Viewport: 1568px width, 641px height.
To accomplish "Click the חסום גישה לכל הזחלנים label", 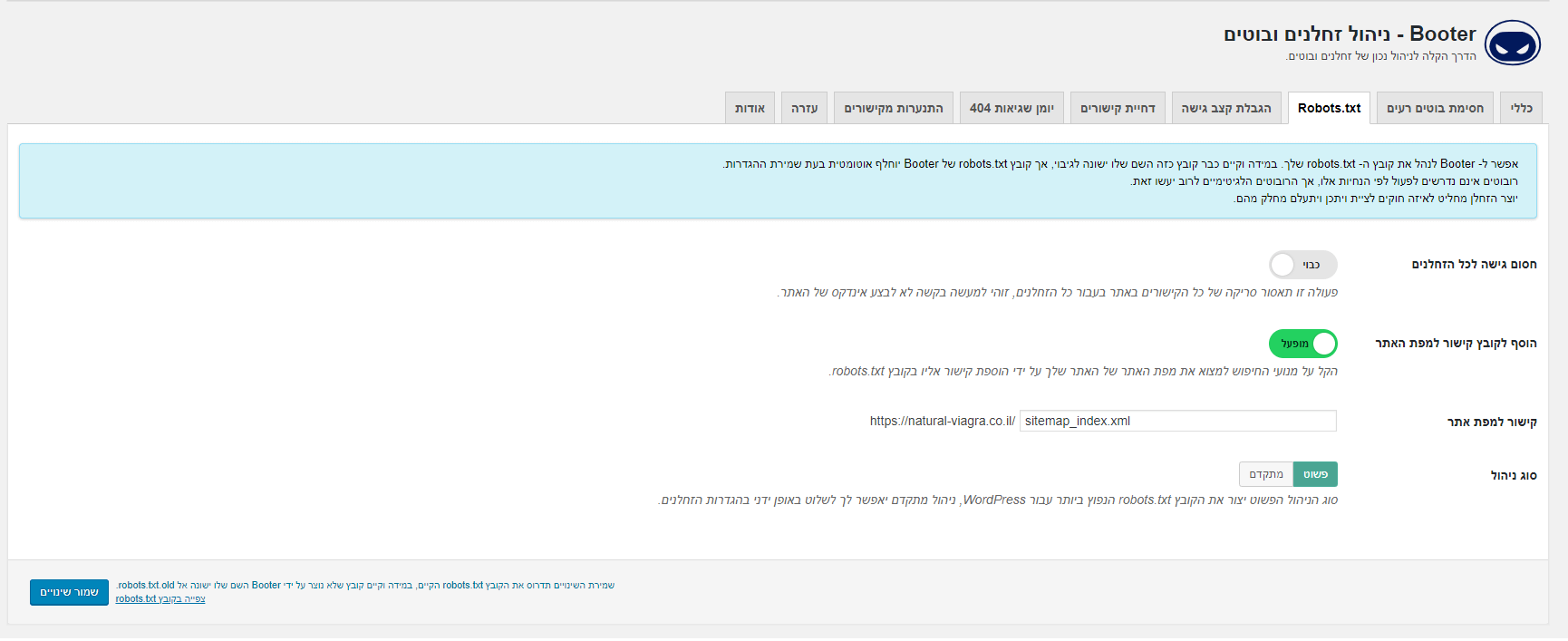I will (1474, 265).
